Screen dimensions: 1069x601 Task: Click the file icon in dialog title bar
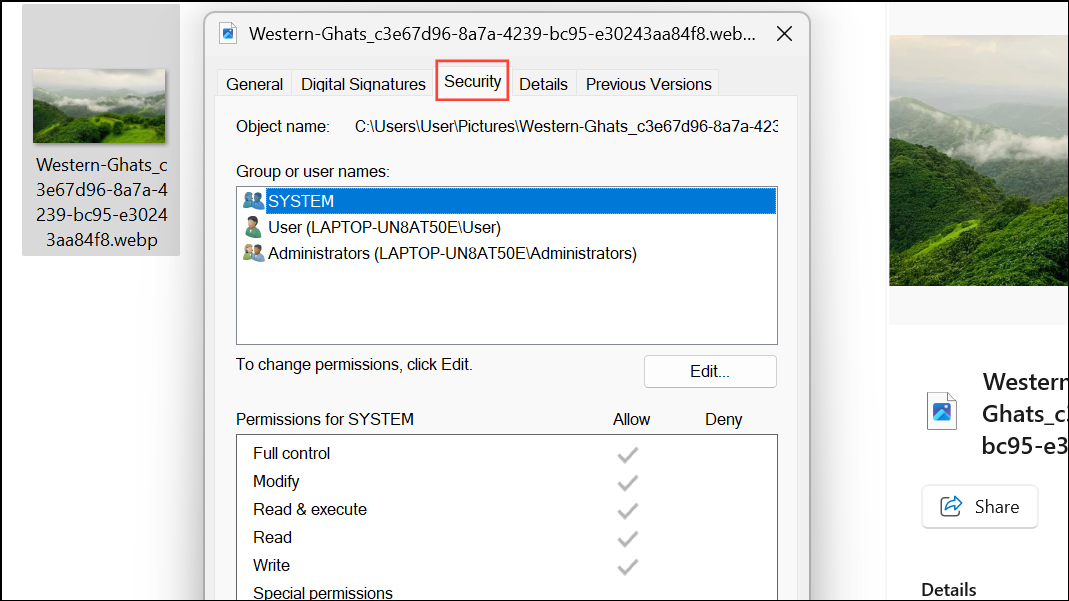pos(228,33)
